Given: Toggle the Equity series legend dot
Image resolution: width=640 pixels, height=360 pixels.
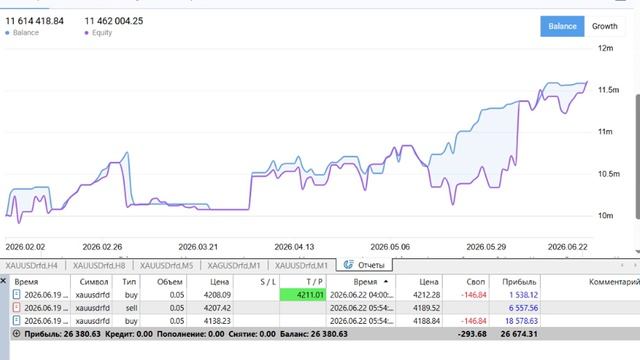Looking at the screenshot, I should click(x=87, y=33).
